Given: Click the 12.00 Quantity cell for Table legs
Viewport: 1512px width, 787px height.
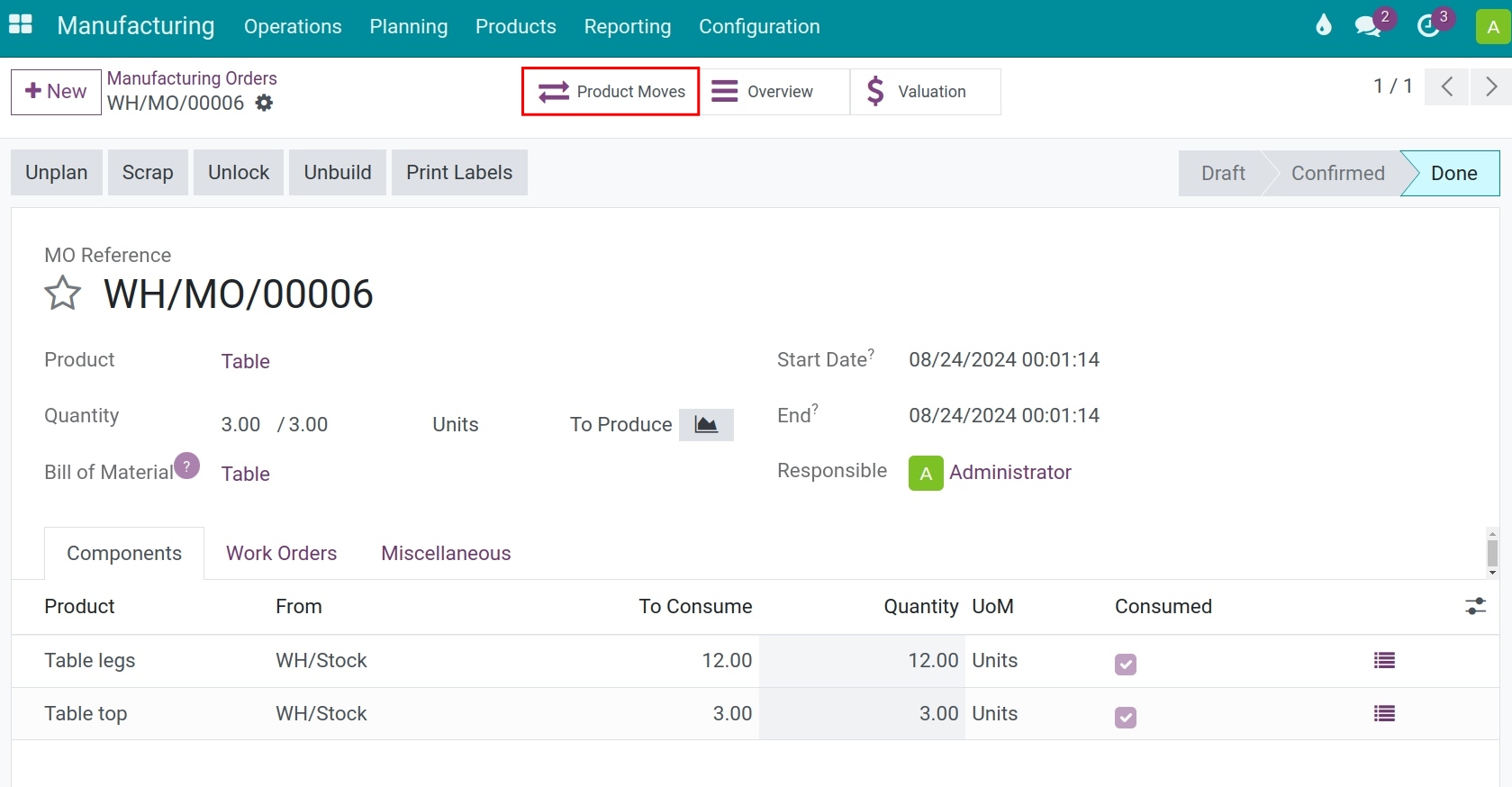Looking at the screenshot, I should [863, 661].
